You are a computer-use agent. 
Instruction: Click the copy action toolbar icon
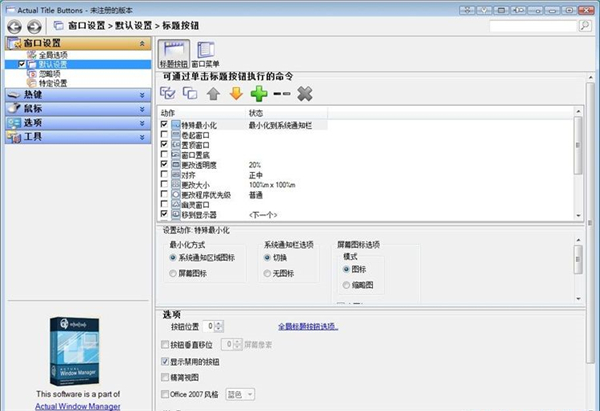(x=190, y=94)
